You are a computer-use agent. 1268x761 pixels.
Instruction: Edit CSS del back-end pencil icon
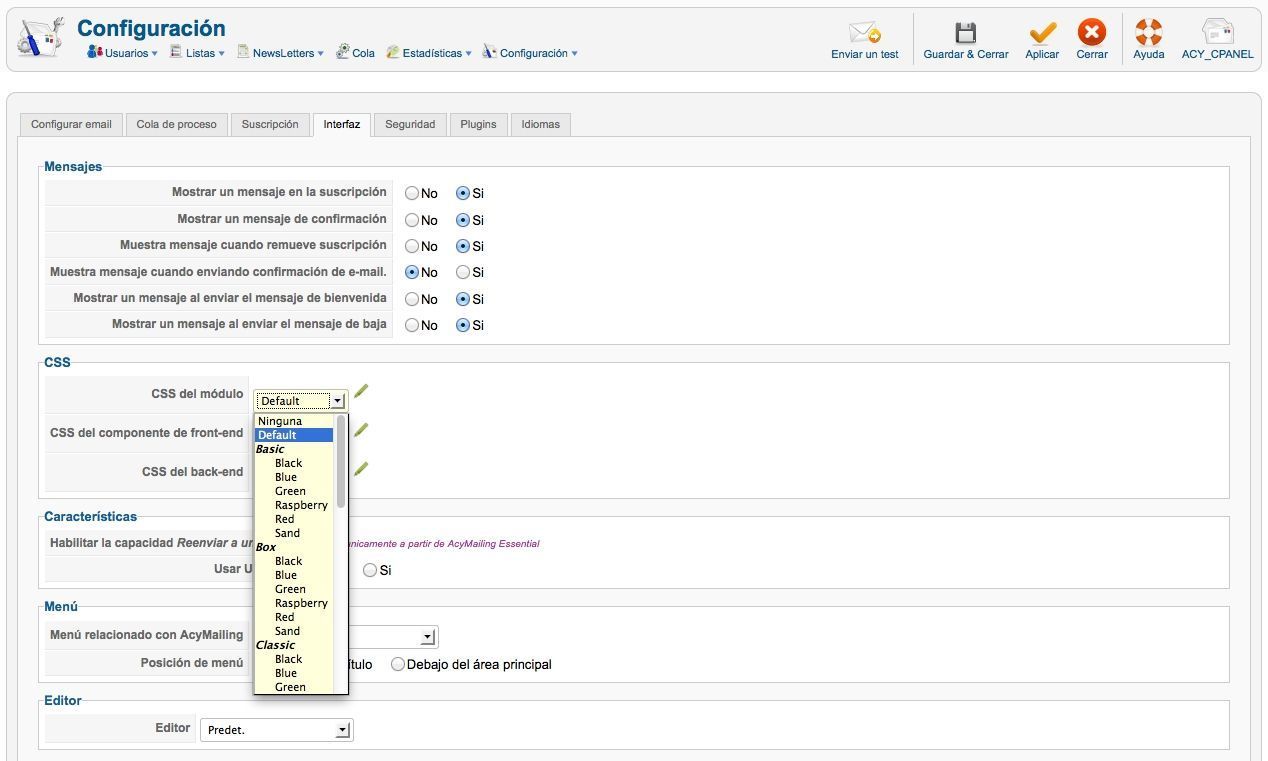click(361, 469)
